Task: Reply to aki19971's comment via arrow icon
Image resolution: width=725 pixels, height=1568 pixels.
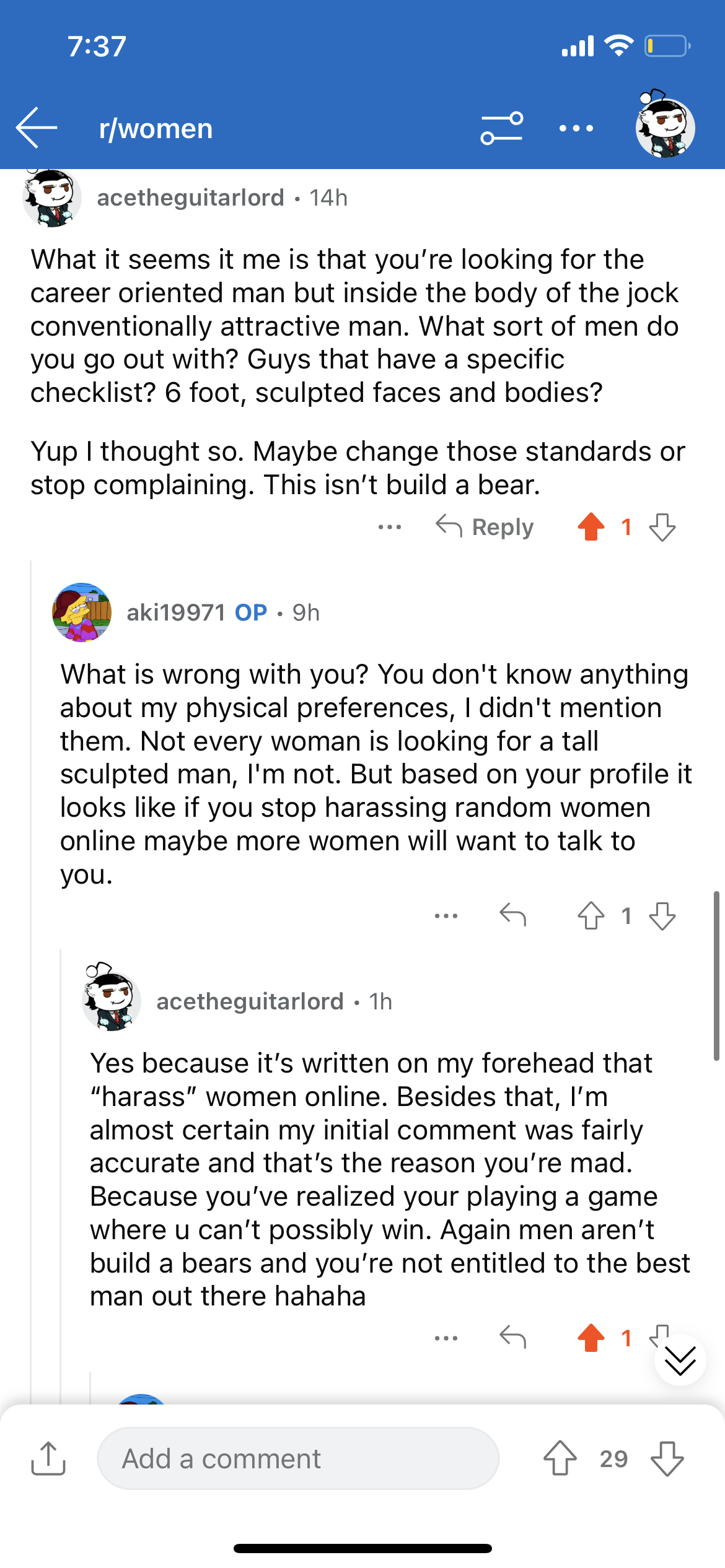Action: (x=513, y=915)
